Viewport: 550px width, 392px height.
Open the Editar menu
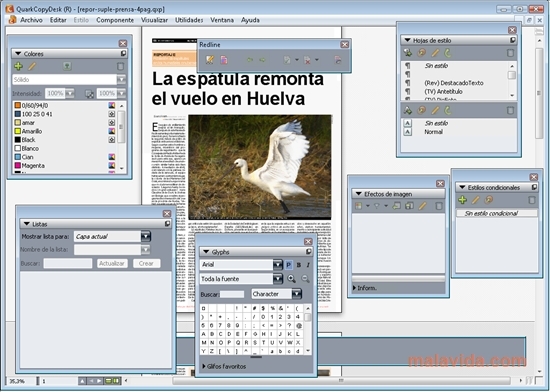pyautogui.click(x=58, y=20)
